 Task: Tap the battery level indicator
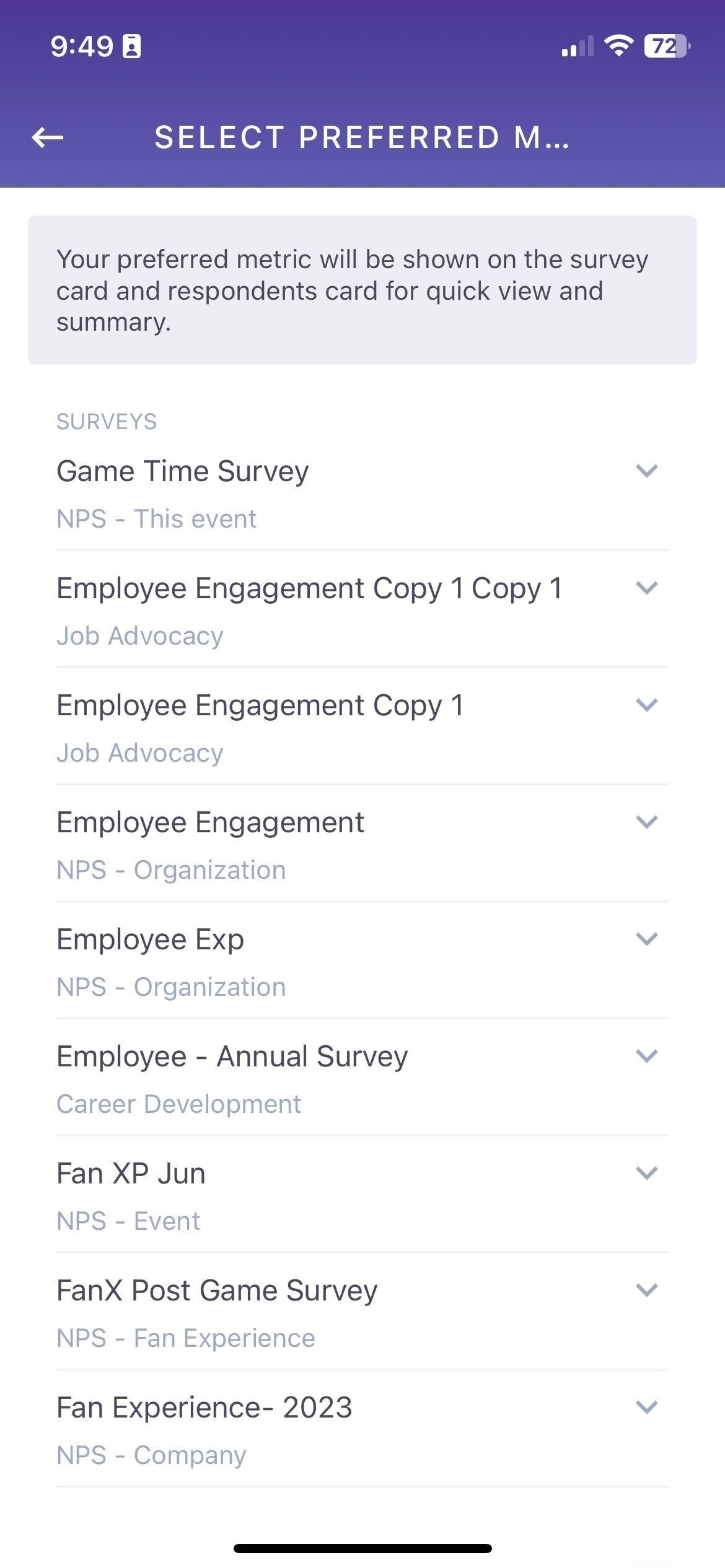click(x=667, y=46)
